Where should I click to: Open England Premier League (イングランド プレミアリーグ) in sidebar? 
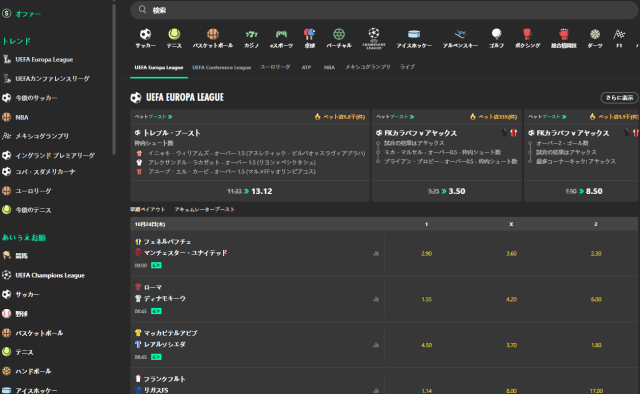pyautogui.click(x=55, y=155)
